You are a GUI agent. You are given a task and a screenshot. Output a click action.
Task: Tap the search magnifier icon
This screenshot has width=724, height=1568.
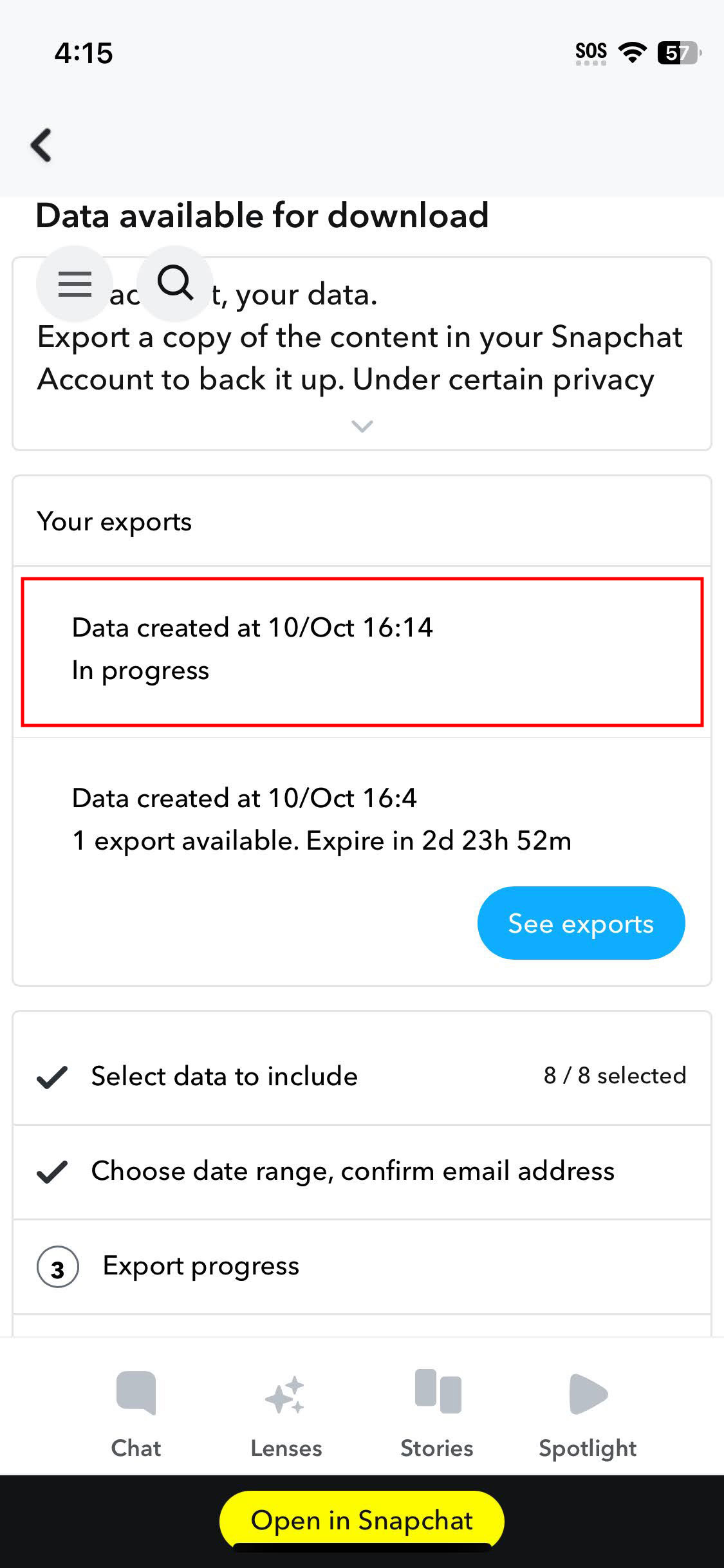coord(175,283)
